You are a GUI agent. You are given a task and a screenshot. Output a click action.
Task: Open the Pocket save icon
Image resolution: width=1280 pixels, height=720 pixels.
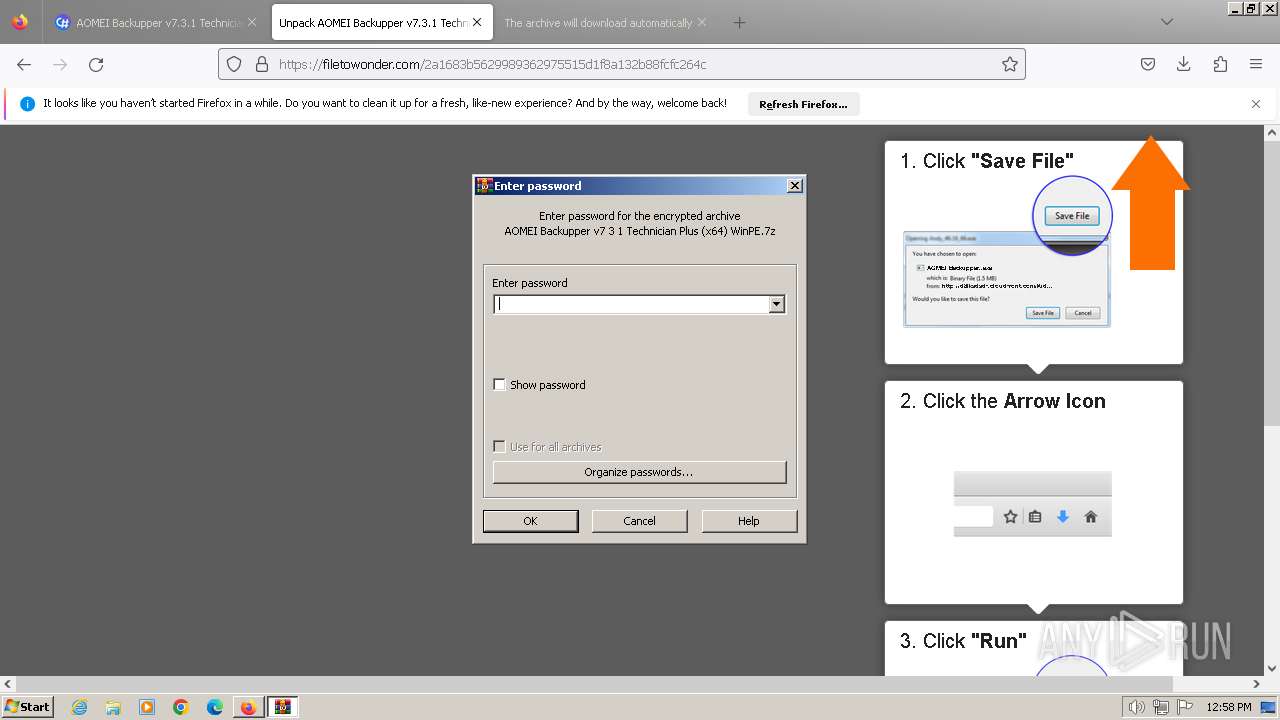pos(1148,64)
